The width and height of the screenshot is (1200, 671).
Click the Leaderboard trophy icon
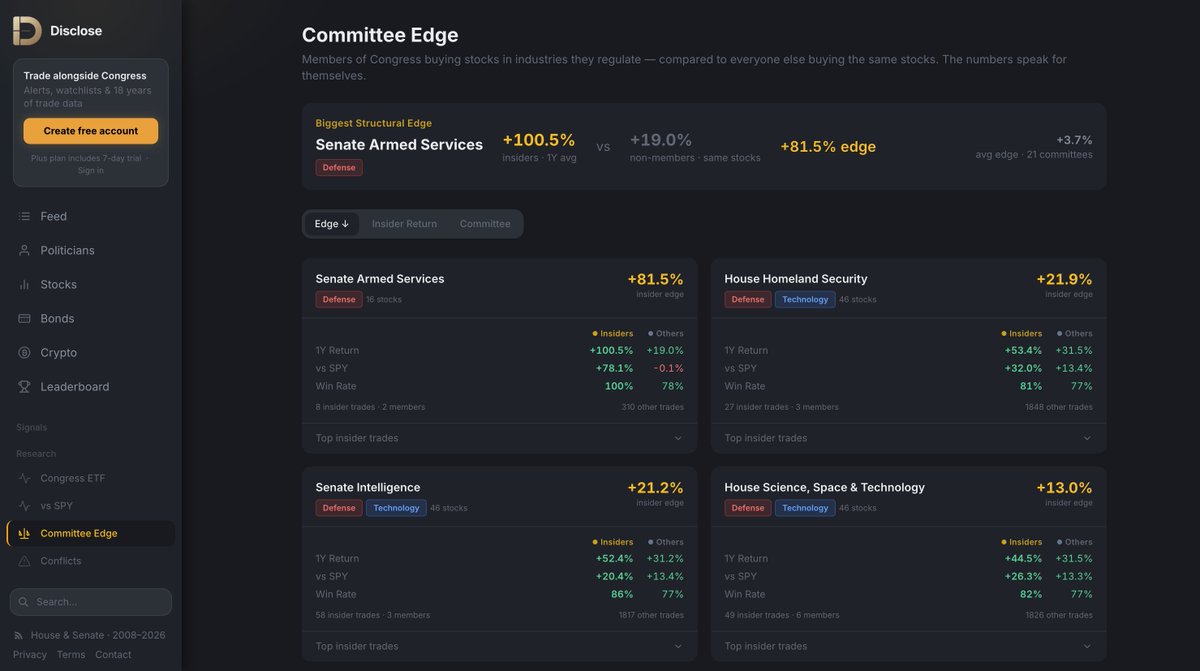click(x=24, y=386)
